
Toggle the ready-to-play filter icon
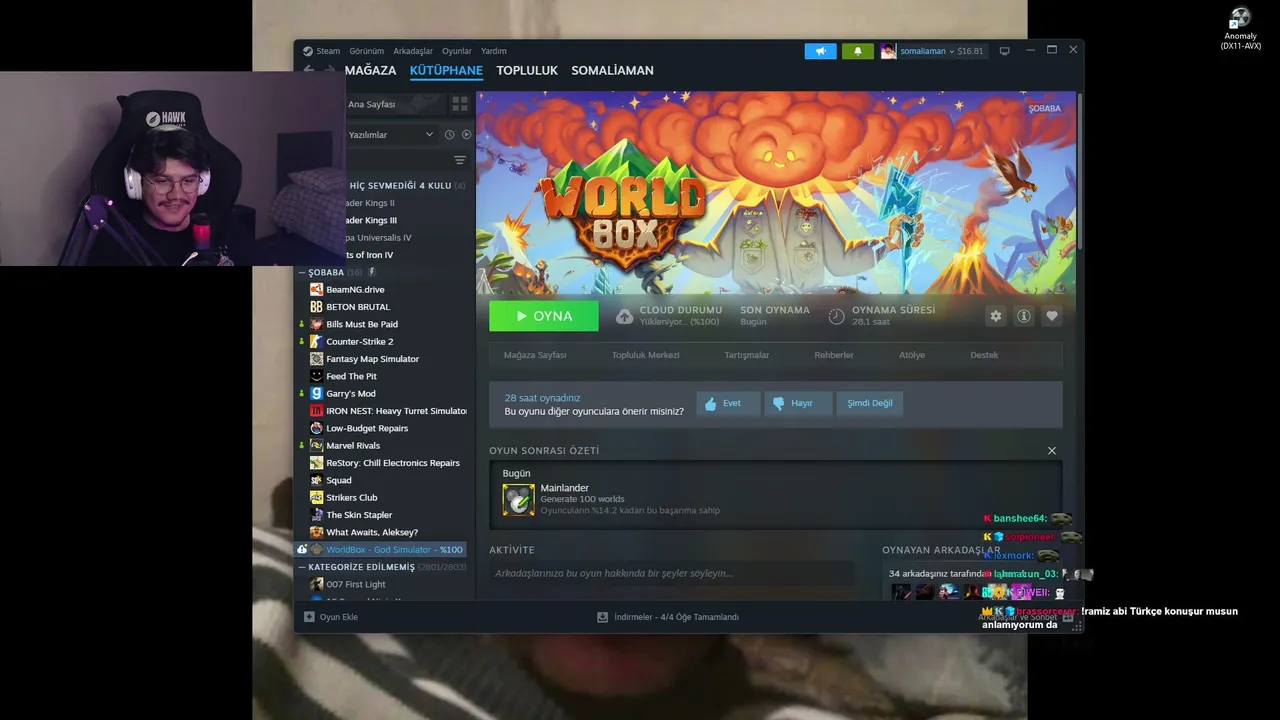(466, 134)
